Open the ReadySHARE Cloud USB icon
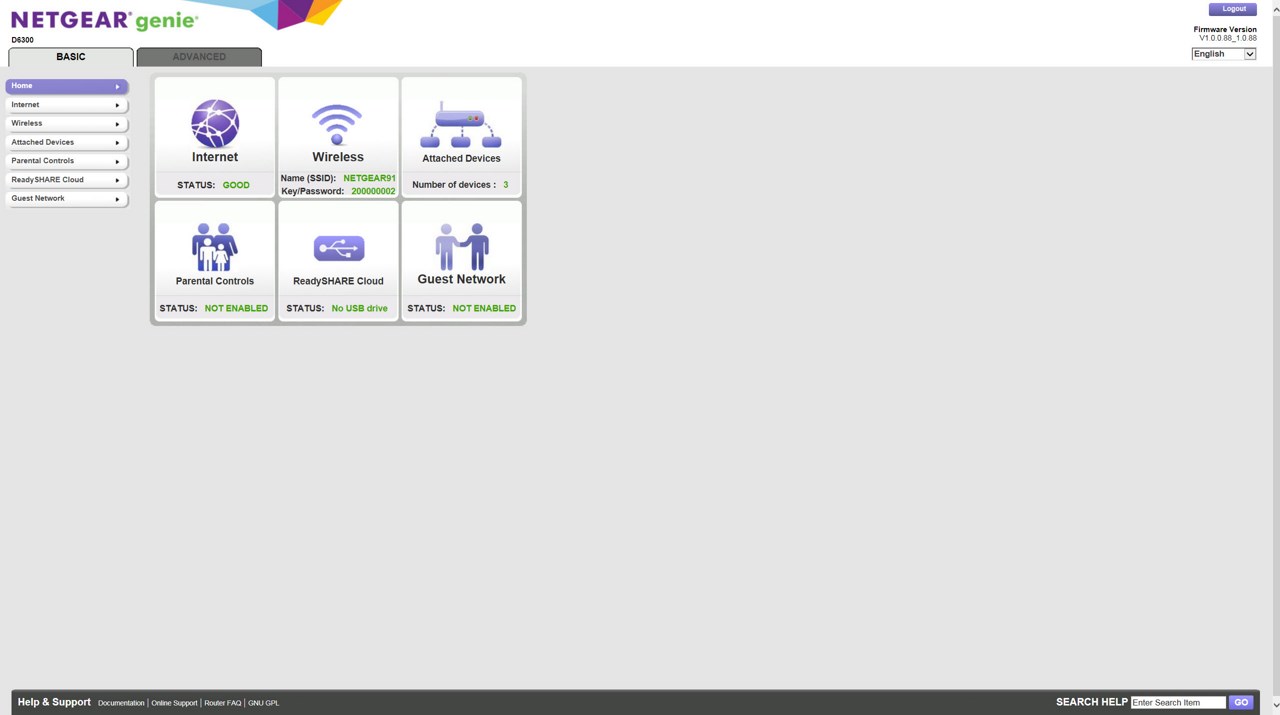1280x715 pixels. coord(339,248)
